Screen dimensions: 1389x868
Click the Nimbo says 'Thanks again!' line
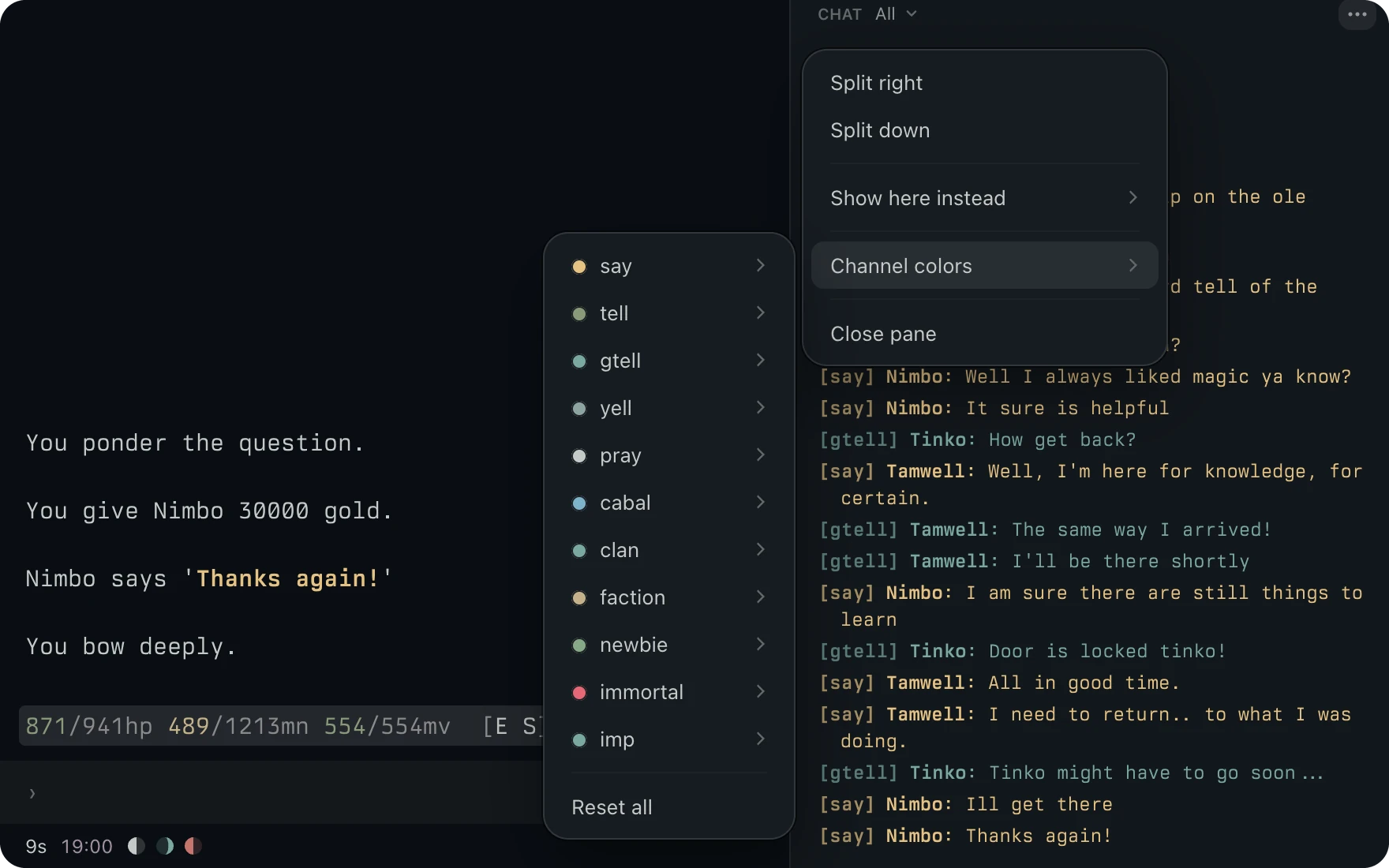click(209, 579)
